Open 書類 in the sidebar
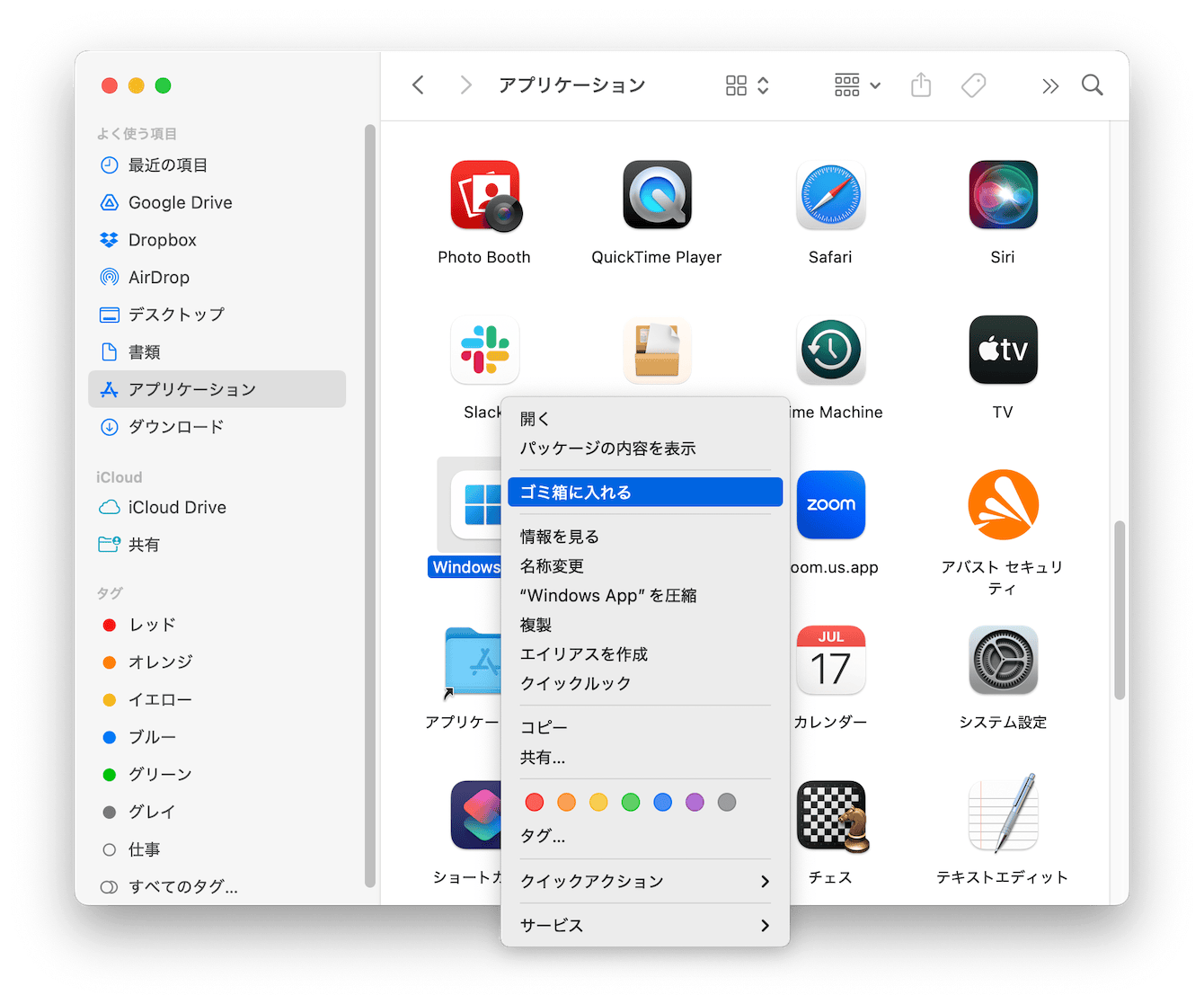Image resolution: width=1204 pixels, height=1004 pixels. (217, 351)
